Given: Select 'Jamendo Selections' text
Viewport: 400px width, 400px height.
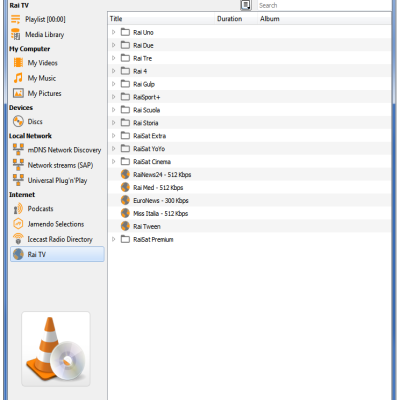Looking at the screenshot, I should coord(56,224).
